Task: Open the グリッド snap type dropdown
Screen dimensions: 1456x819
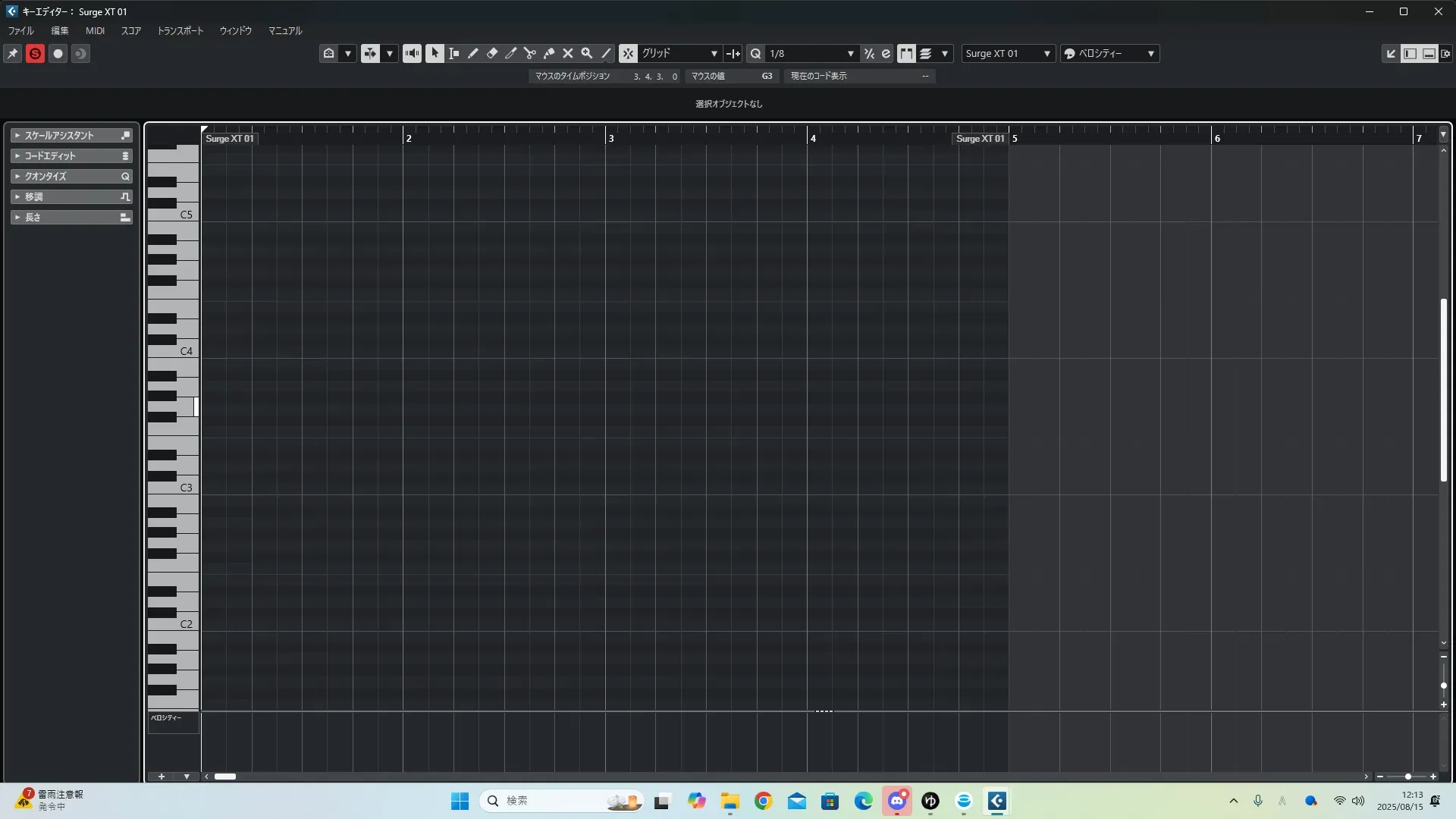Action: click(x=679, y=53)
